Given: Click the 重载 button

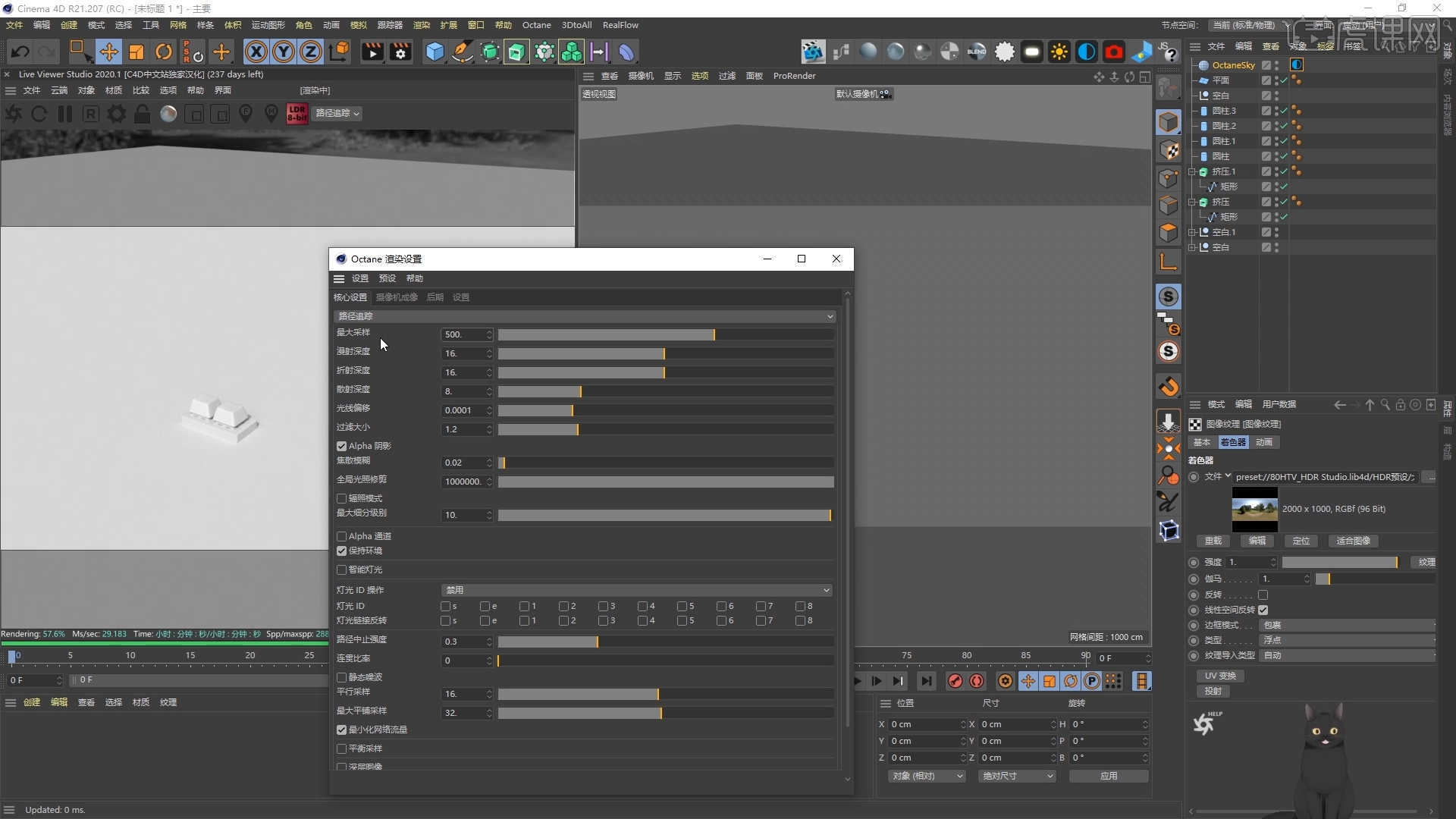Looking at the screenshot, I should pos(1213,541).
